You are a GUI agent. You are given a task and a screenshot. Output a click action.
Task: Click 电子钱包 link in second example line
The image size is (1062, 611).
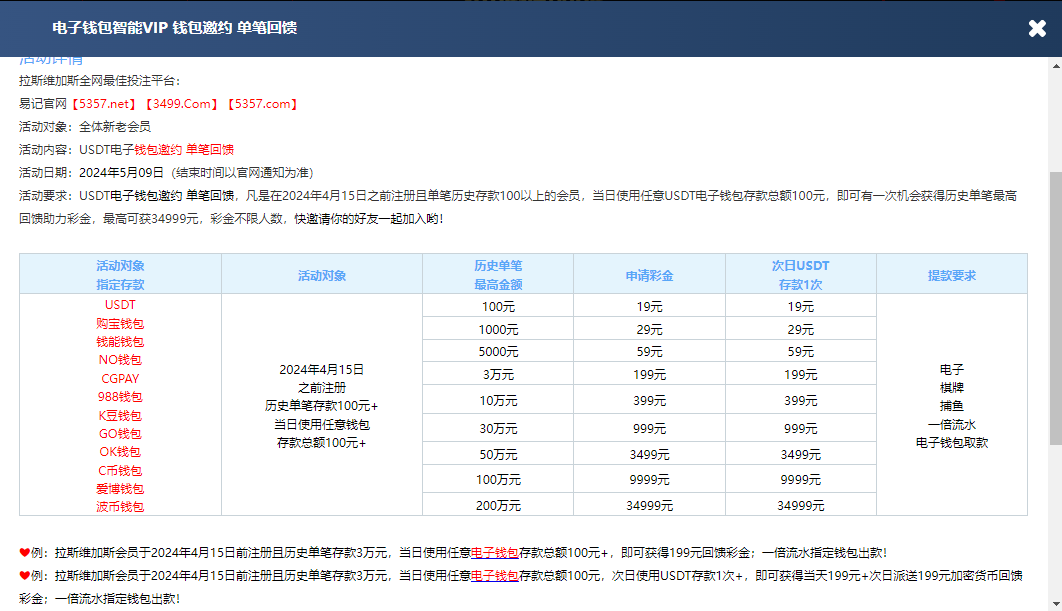pos(494,575)
